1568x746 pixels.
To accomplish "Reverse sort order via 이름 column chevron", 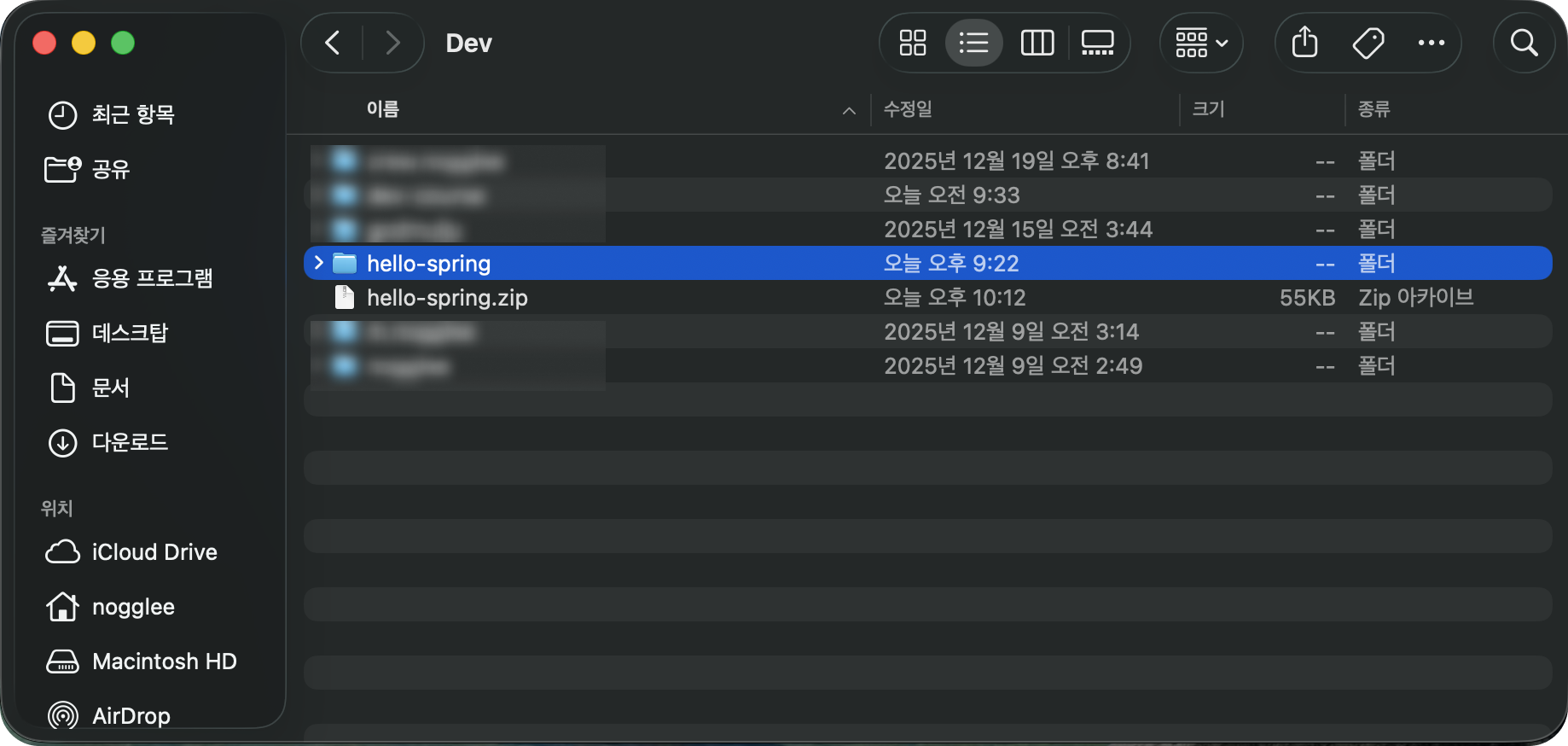I will tap(847, 110).
